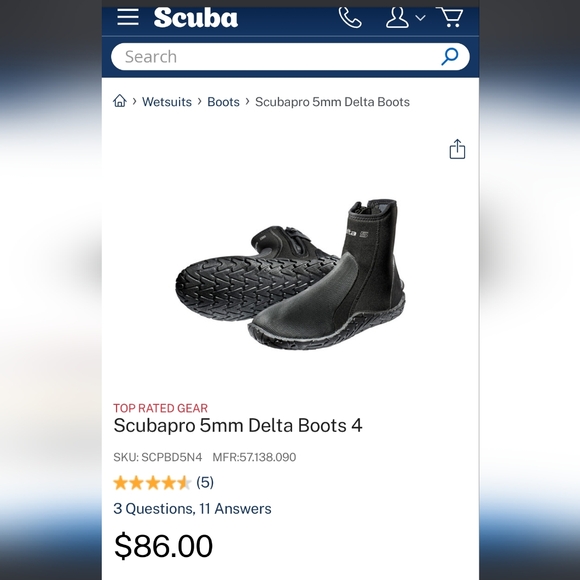
Task: Click the TOP RATED GEAR label
Action: pos(161,408)
